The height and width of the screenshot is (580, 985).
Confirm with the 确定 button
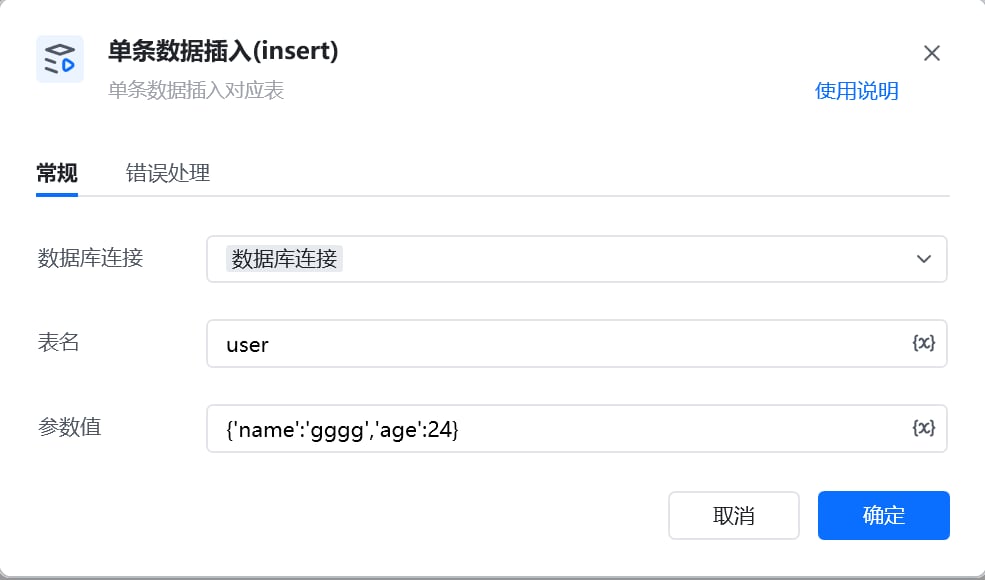(x=883, y=515)
